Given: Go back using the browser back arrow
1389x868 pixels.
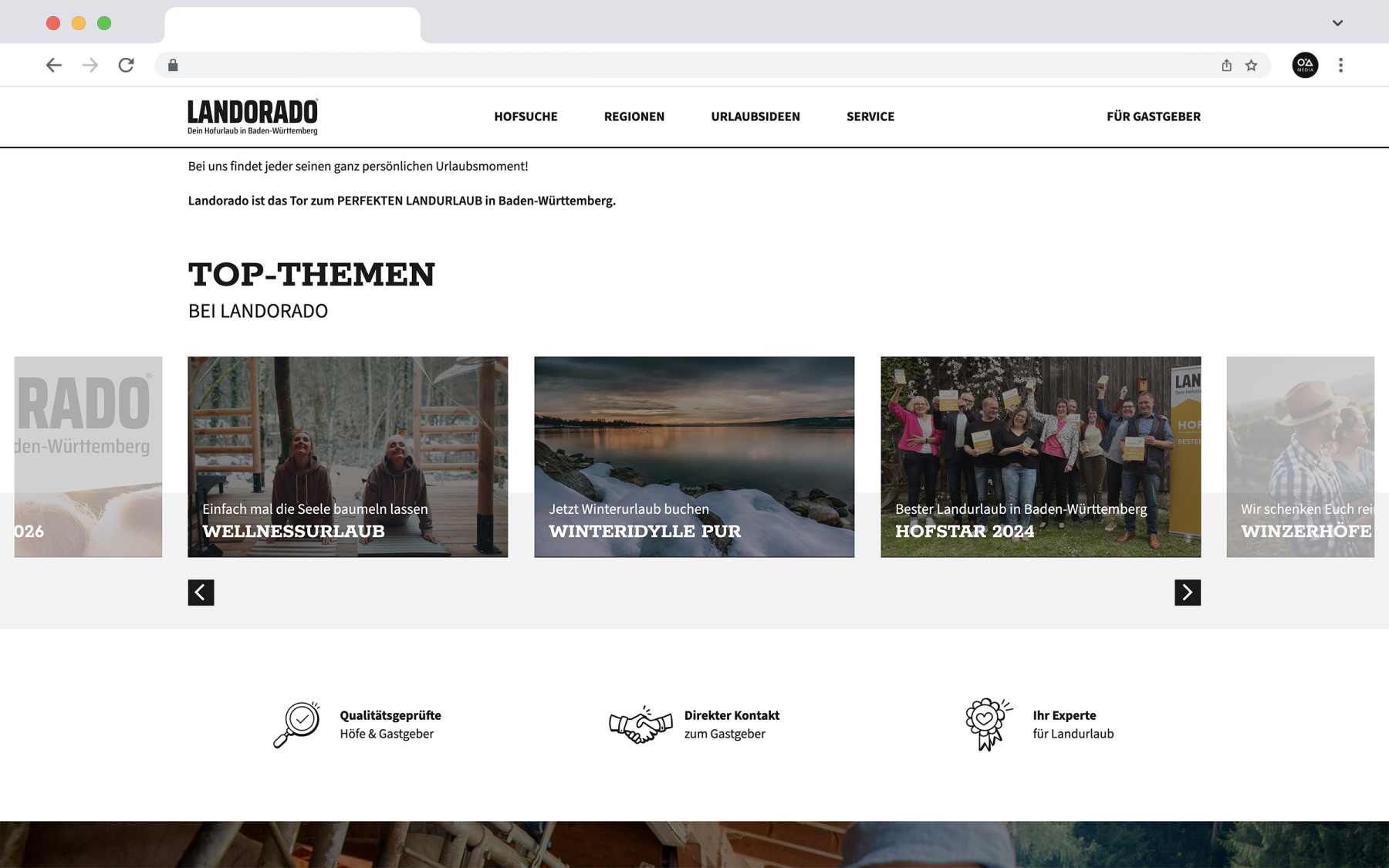Looking at the screenshot, I should point(53,66).
